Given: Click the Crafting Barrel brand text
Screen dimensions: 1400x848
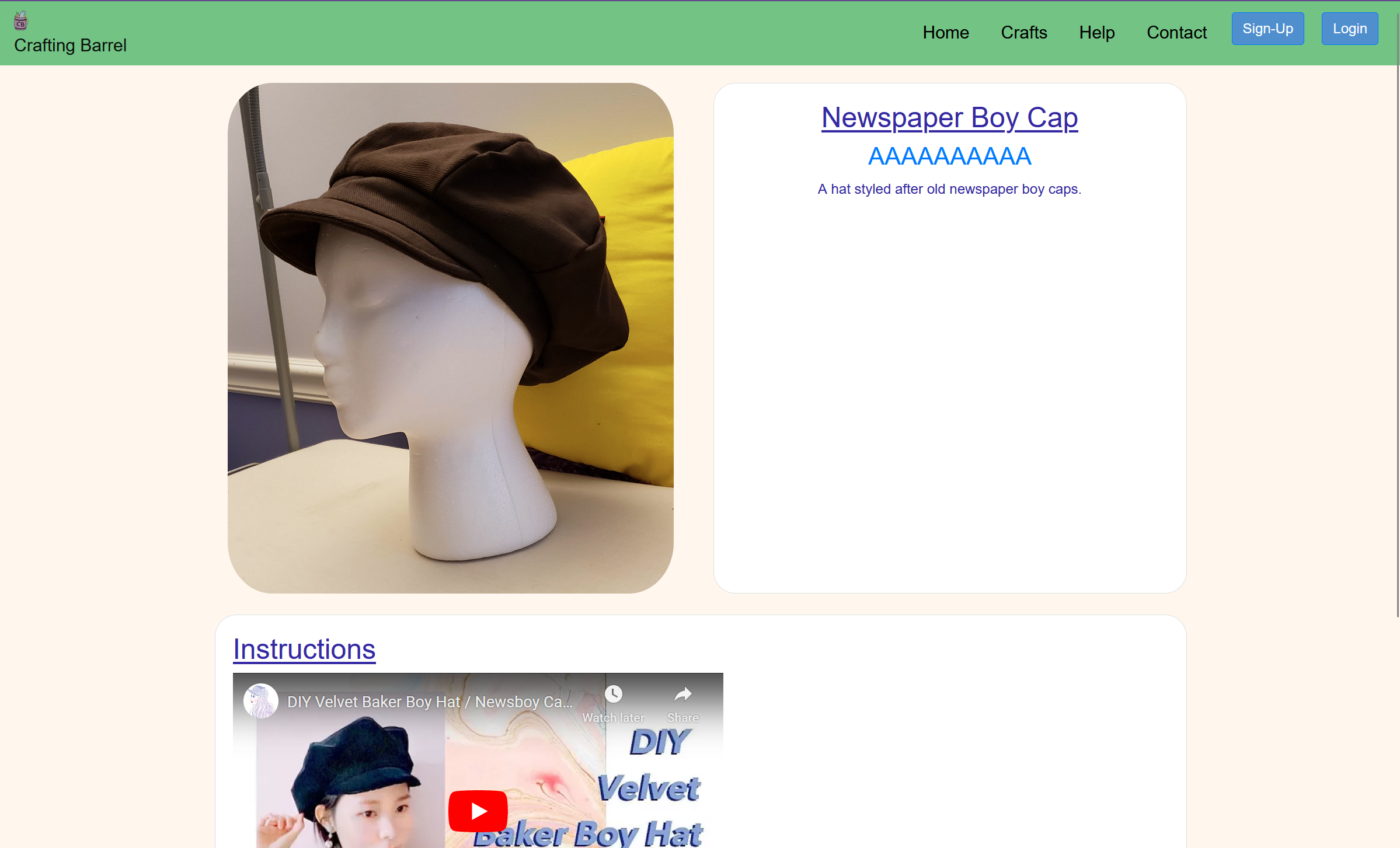Looking at the screenshot, I should (x=70, y=45).
